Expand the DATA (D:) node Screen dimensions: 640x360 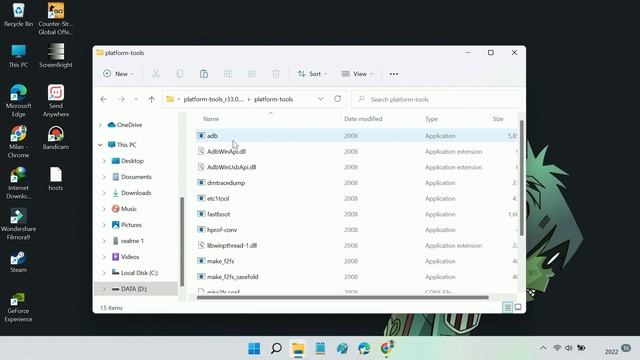tap(104, 289)
